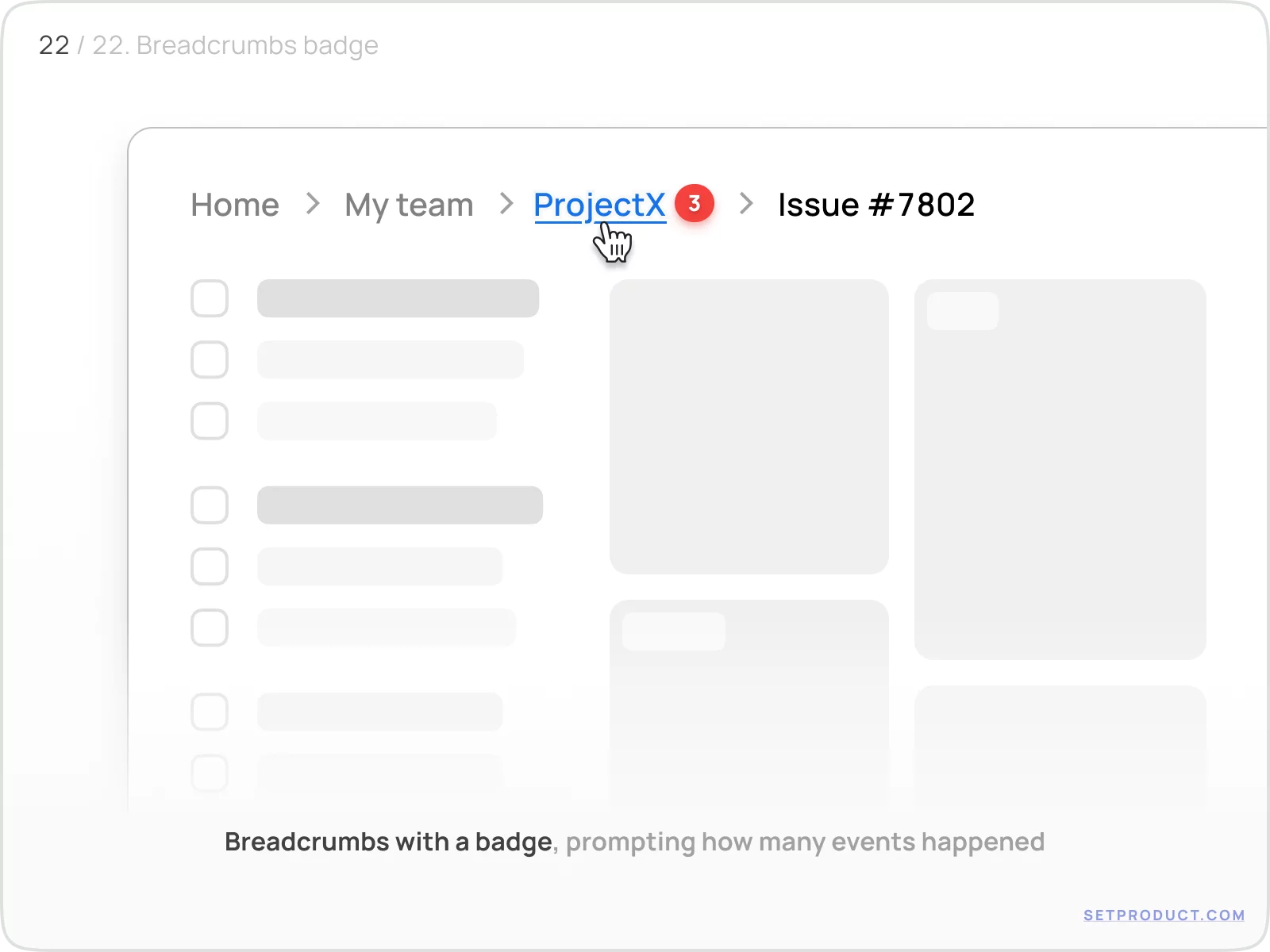Click the chevron after Home breadcrumb
This screenshot has width=1270, height=952.
pyautogui.click(x=312, y=204)
